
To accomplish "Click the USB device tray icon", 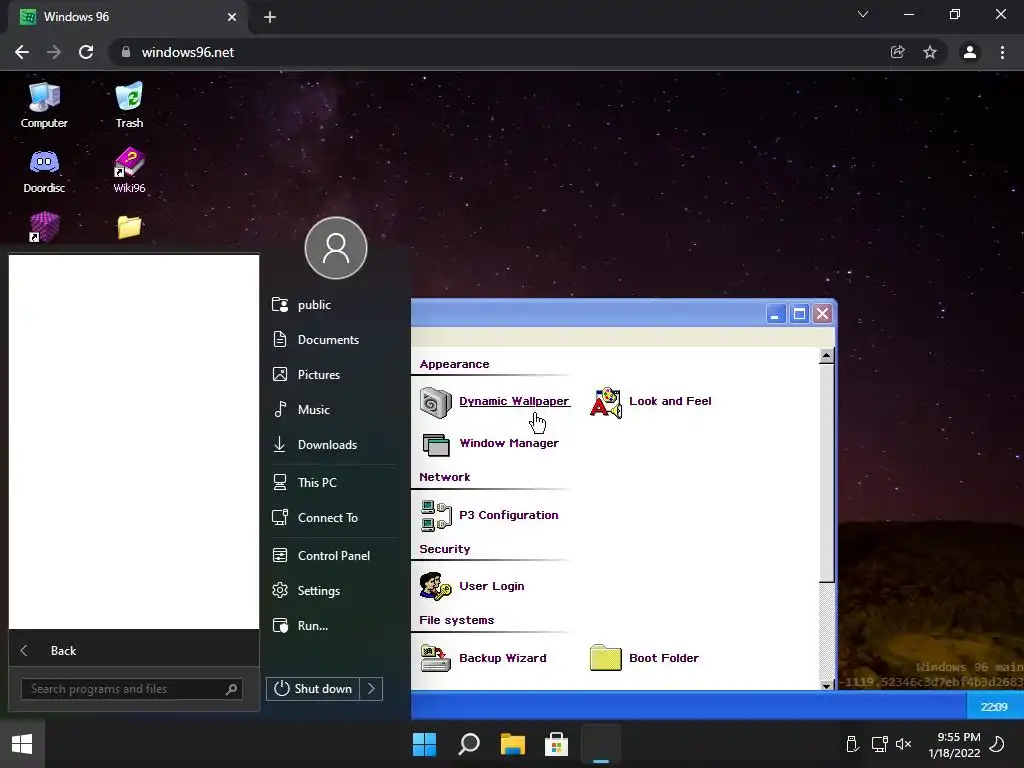I will coord(852,744).
